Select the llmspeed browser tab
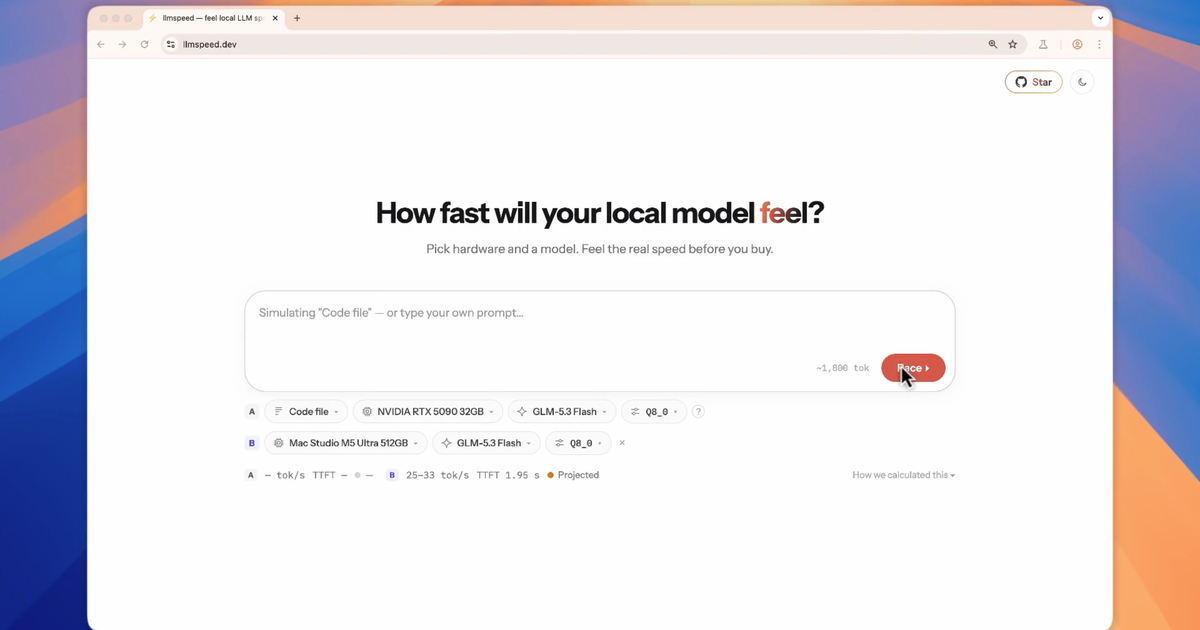The width and height of the screenshot is (1200, 630). 214,18
